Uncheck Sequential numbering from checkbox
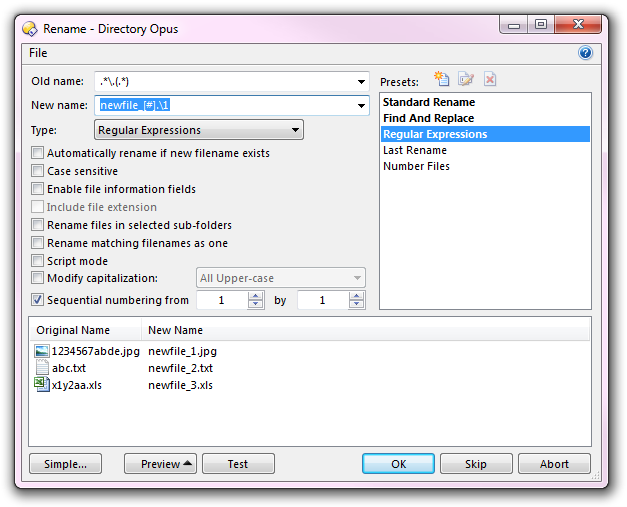Image resolution: width=627 pixels, height=507 pixels. [x=38, y=300]
